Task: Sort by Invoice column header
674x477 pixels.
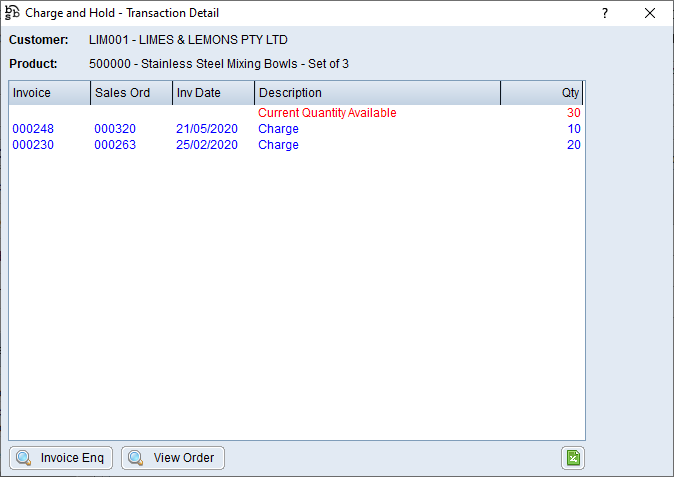Action: pyautogui.click(x=48, y=93)
